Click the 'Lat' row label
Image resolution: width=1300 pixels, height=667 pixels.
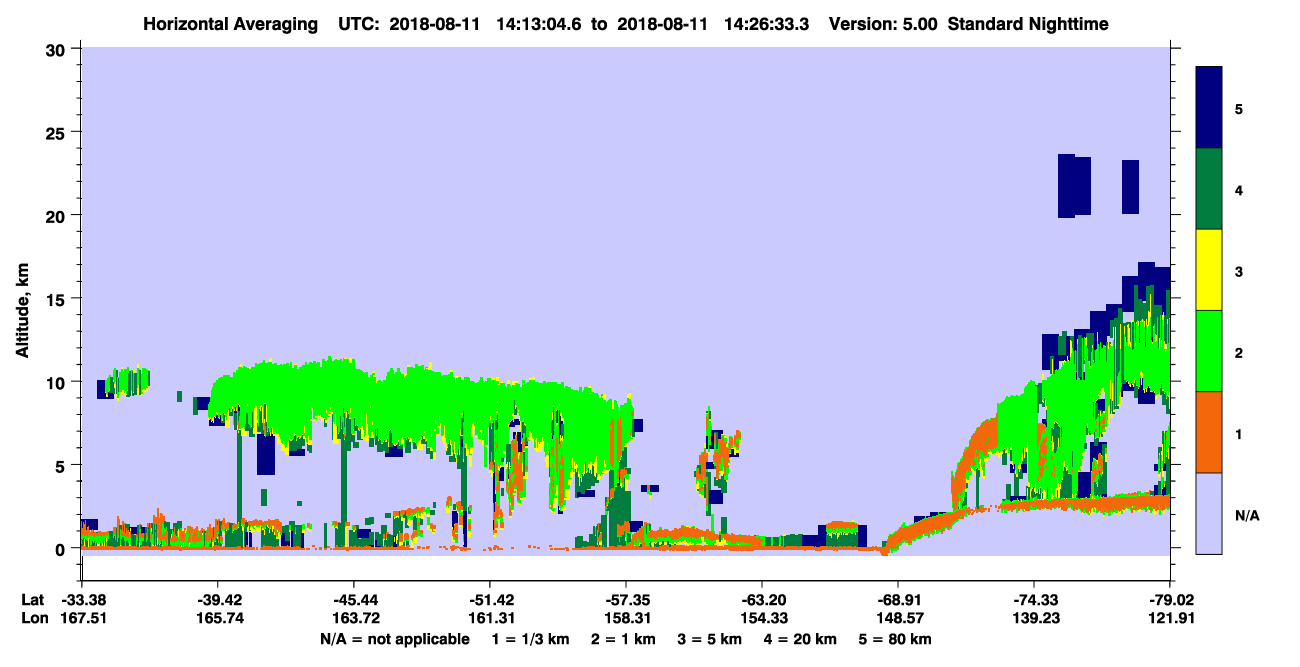tap(32, 600)
